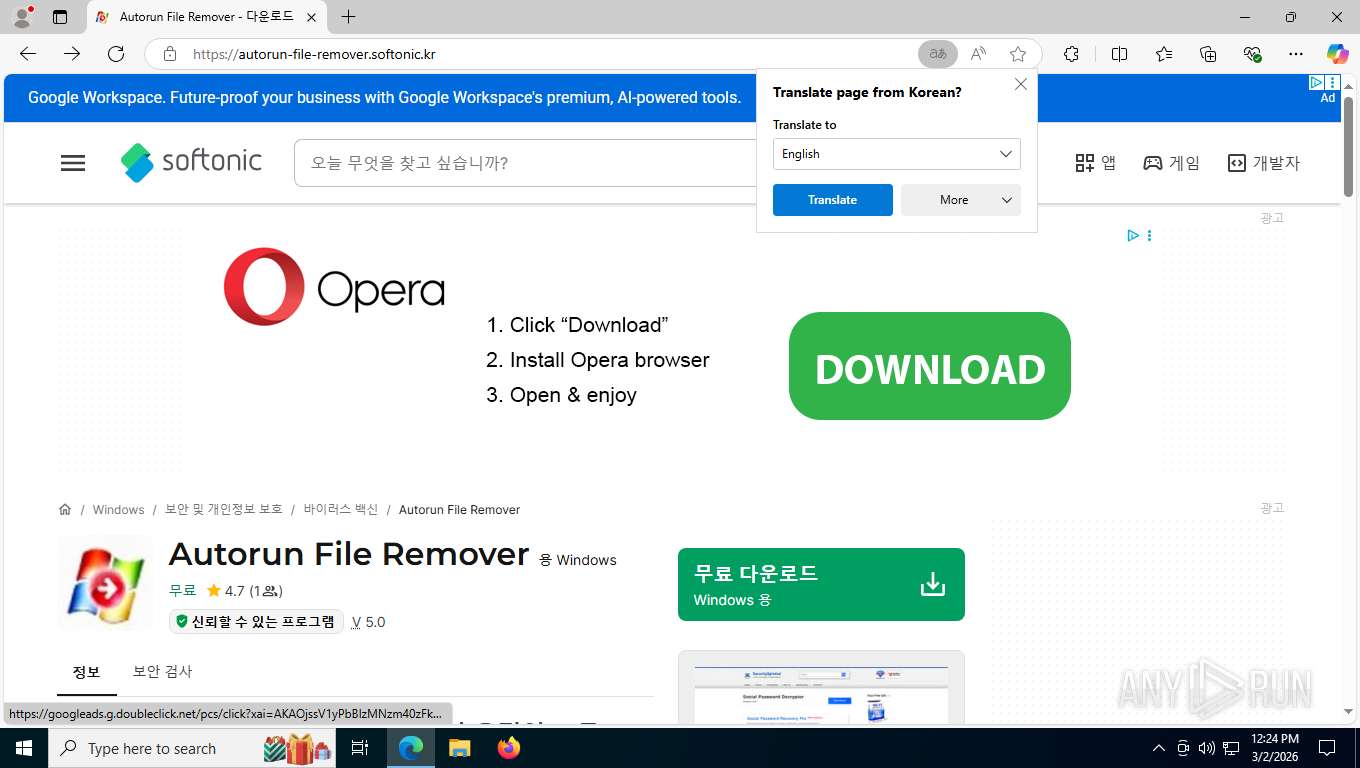The image size is (1360, 768).
Task: Go to Softonic home via logo
Action: tap(191, 162)
